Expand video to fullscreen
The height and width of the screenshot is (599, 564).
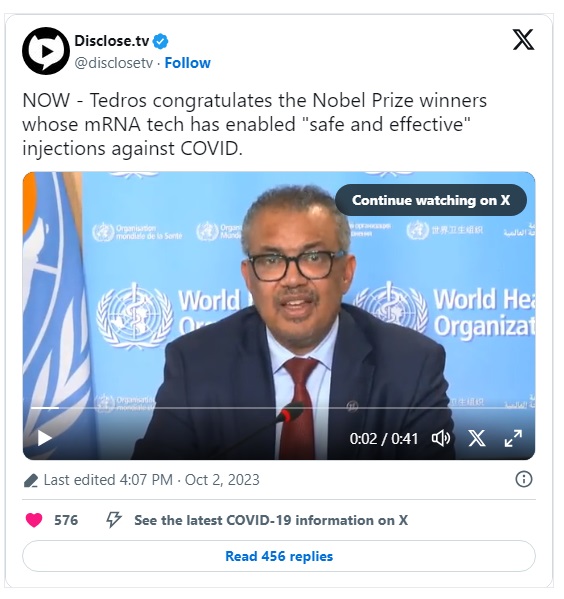point(513,439)
